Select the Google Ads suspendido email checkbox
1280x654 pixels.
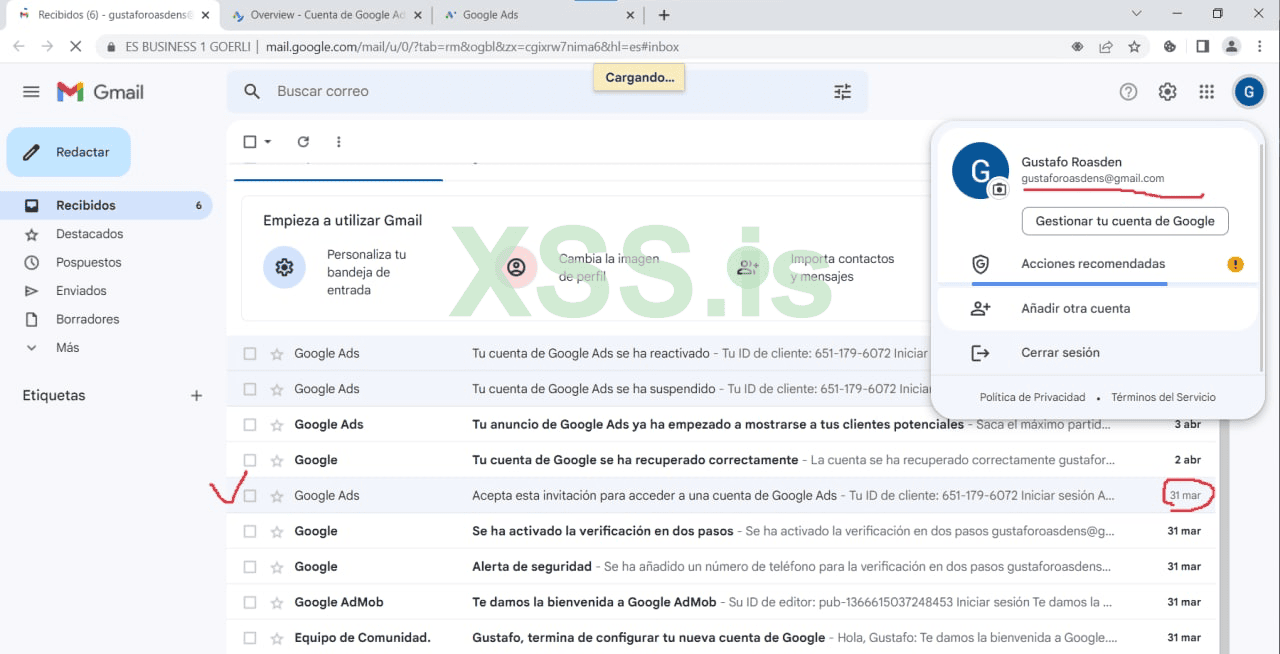point(250,389)
